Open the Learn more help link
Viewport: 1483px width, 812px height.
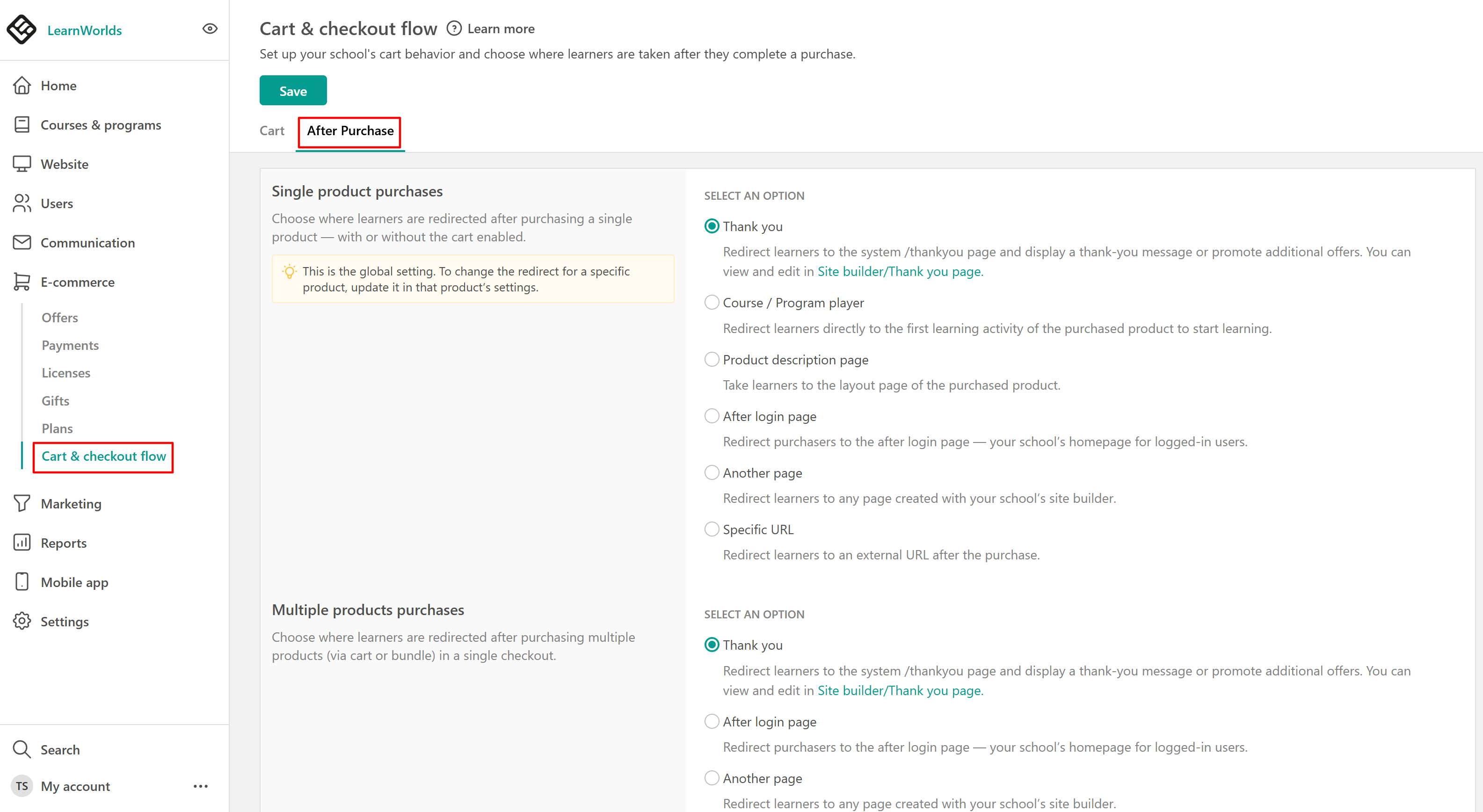coord(500,29)
